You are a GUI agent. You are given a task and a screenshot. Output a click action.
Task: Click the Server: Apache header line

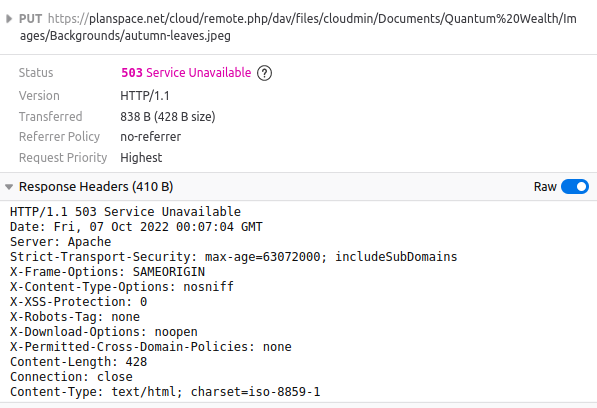pyautogui.click(x=61, y=242)
